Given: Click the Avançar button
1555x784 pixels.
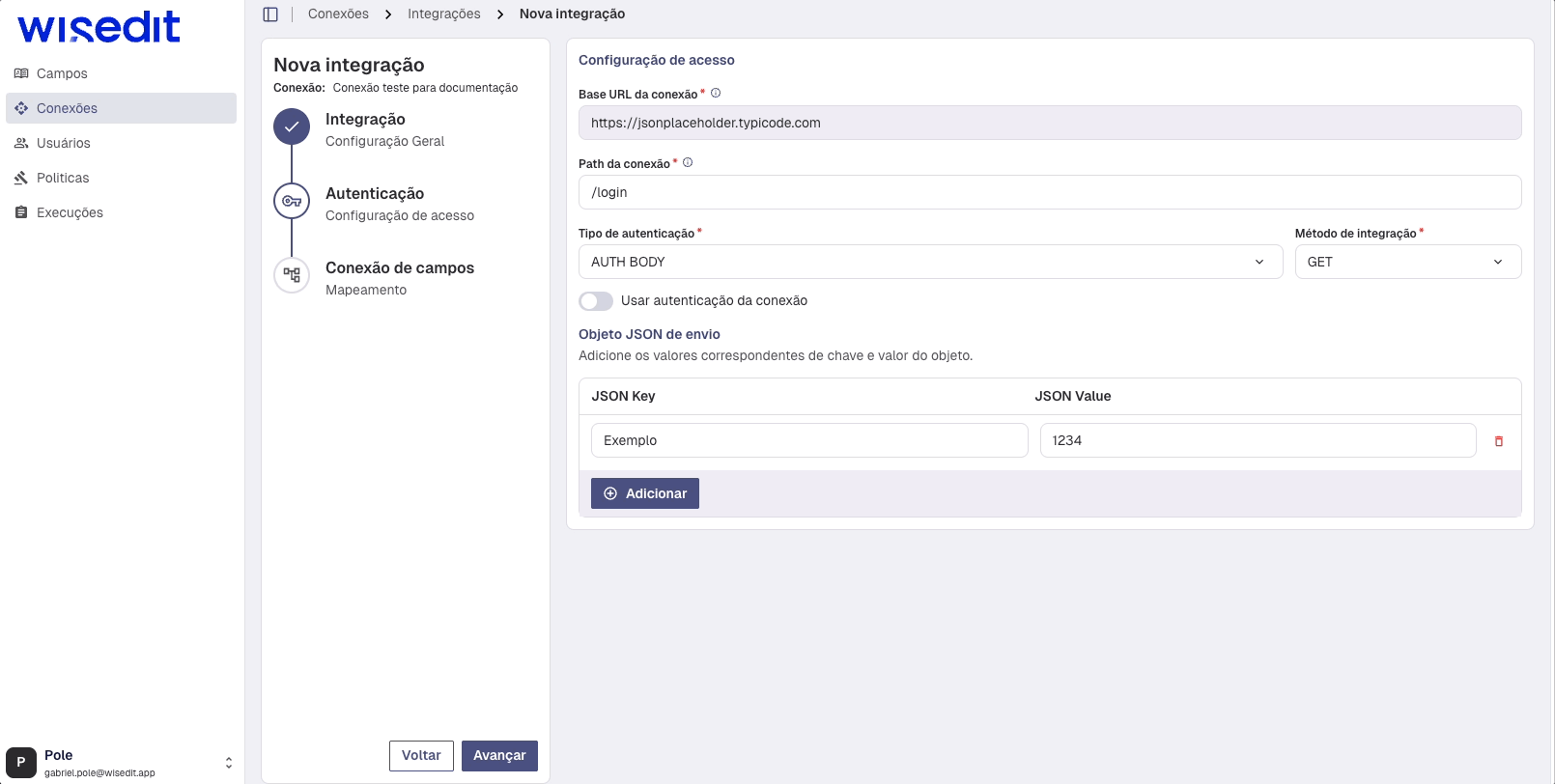Looking at the screenshot, I should 499,756.
